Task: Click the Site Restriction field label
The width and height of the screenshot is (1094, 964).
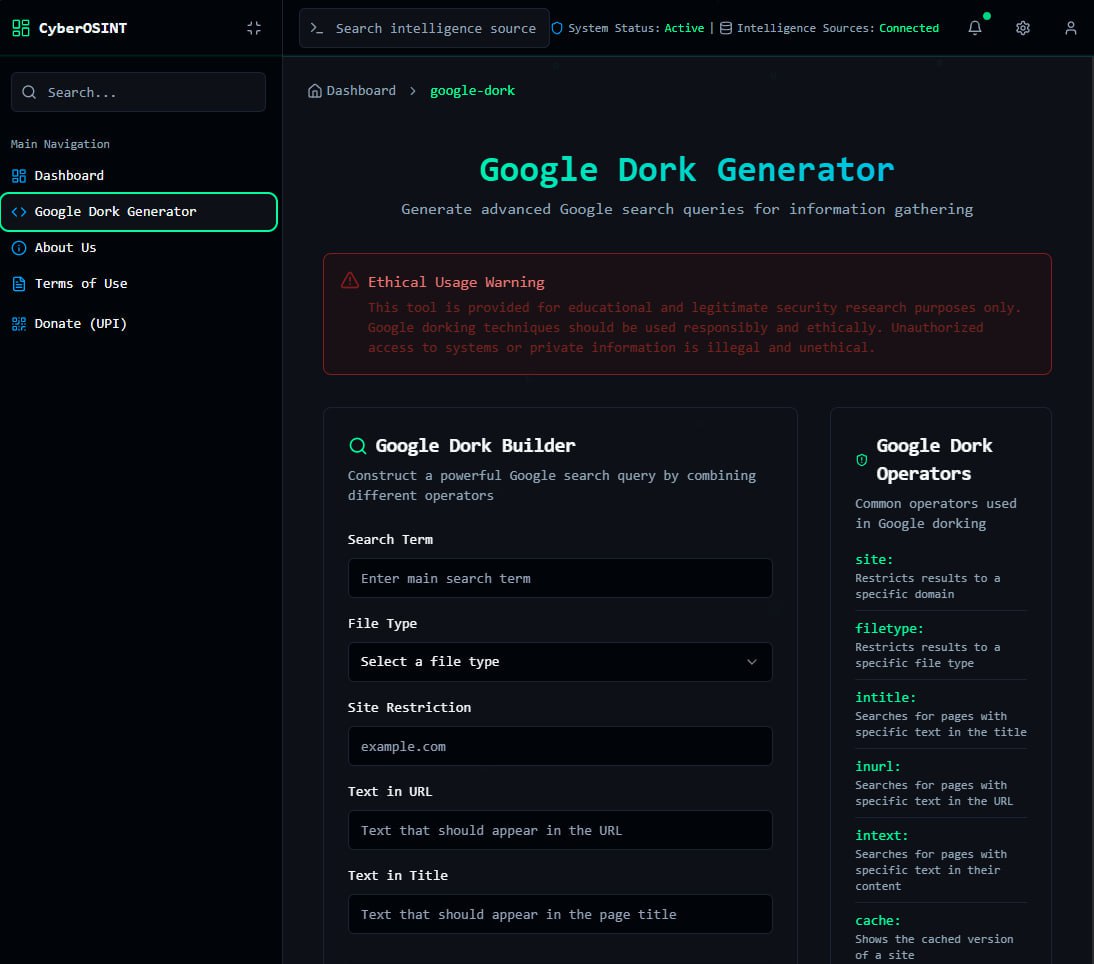Action: click(x=409, y=707)
